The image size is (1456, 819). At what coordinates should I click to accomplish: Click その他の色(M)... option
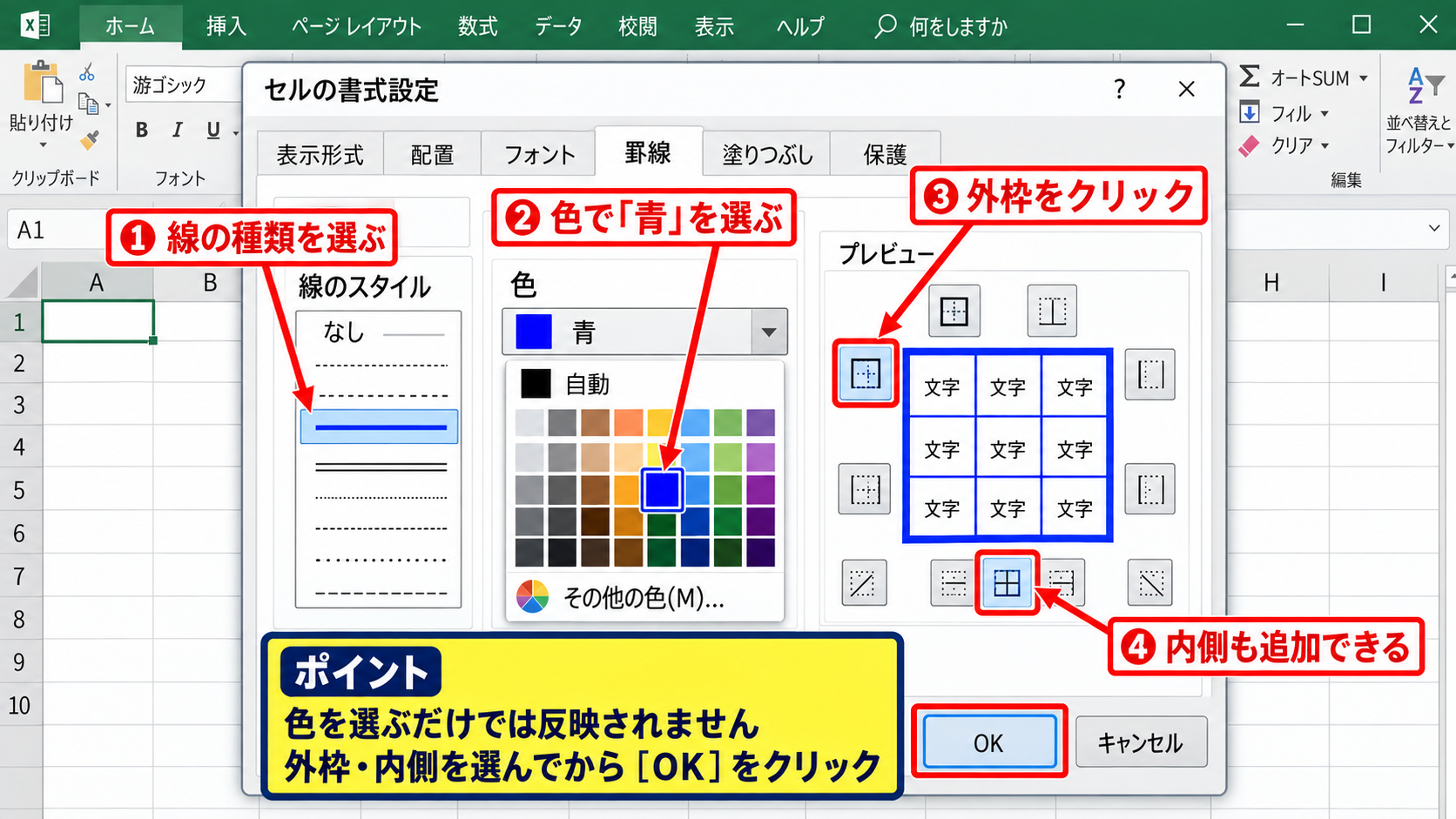pyautogui.click(x=644, y=598)
